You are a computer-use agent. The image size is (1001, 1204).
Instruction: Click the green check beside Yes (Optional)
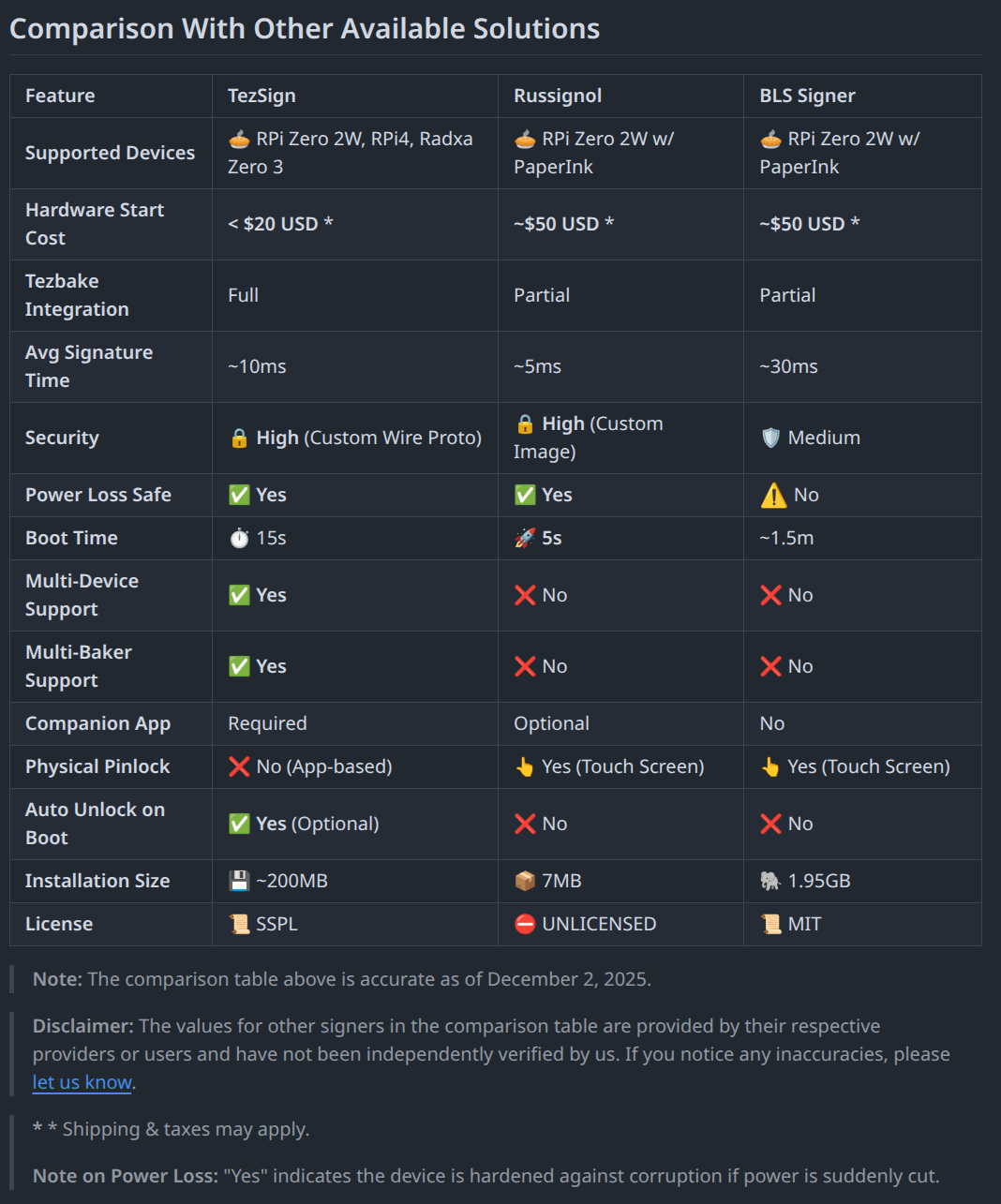pyautogui.click(x=240, y=824)
